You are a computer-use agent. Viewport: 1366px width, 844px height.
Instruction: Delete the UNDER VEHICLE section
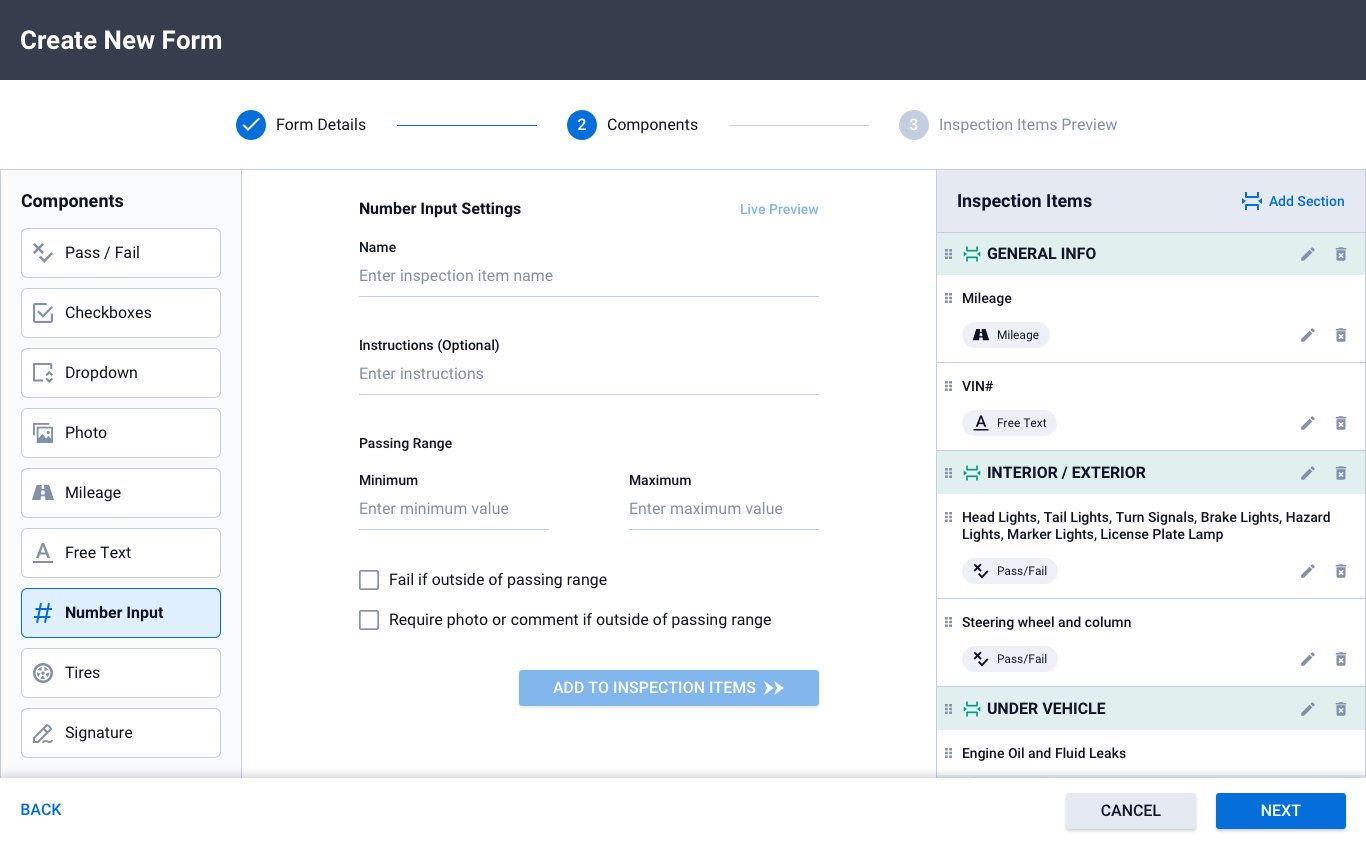tap(1341, 709)
